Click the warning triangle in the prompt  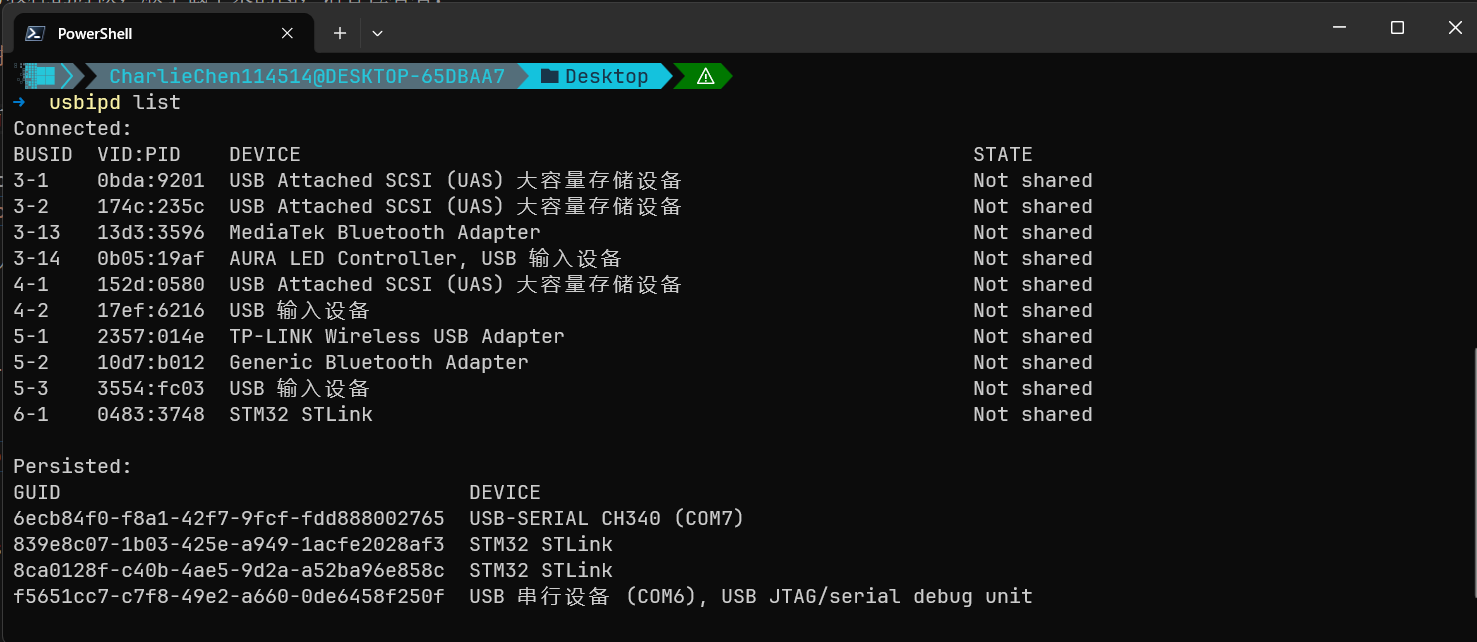tap(705, 76)
